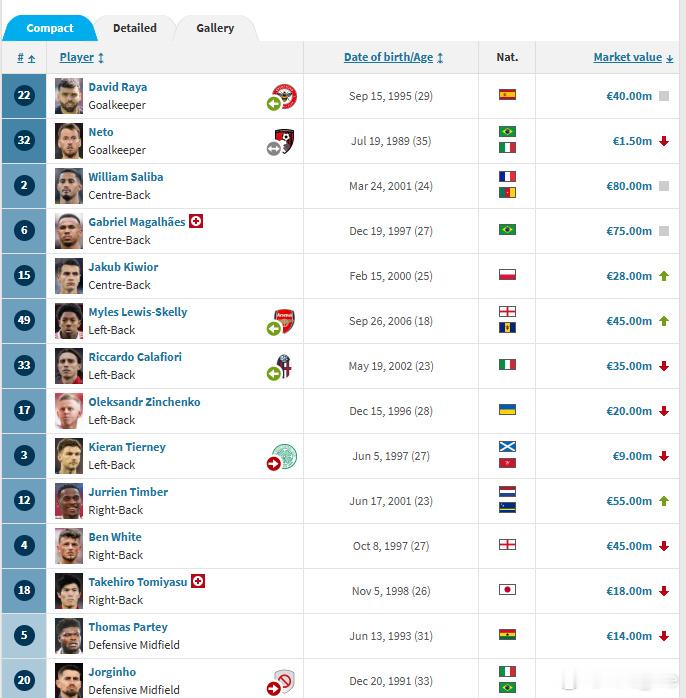Image resolution: width=686 pixels, height=698 pixels.
Task: Select the Compact tab
Action: click(50, 28)
